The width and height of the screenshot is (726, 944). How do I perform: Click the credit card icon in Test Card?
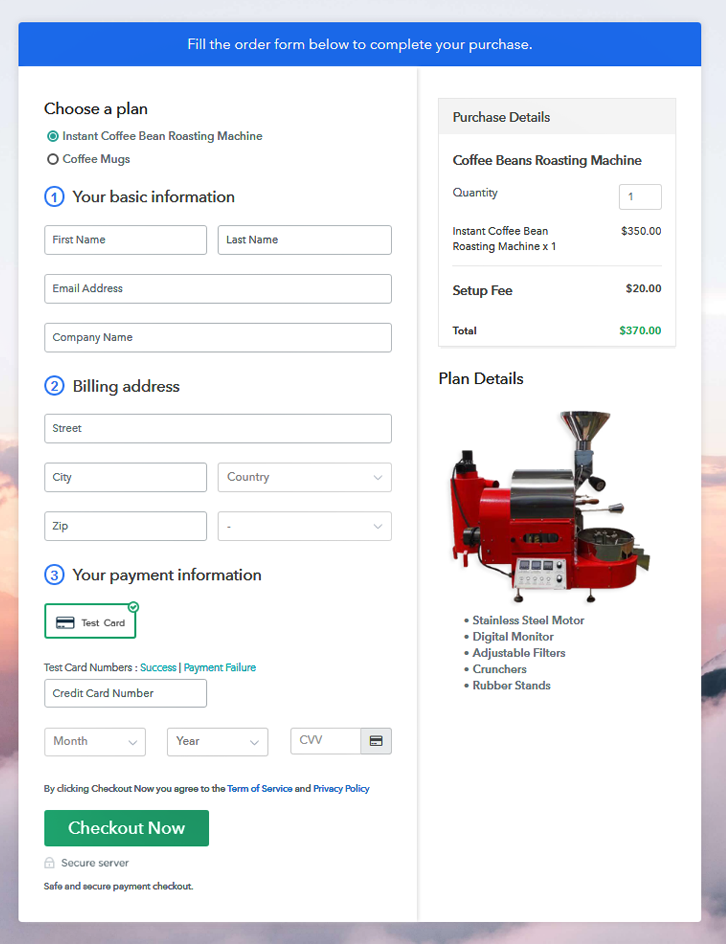tap(65, 623)
